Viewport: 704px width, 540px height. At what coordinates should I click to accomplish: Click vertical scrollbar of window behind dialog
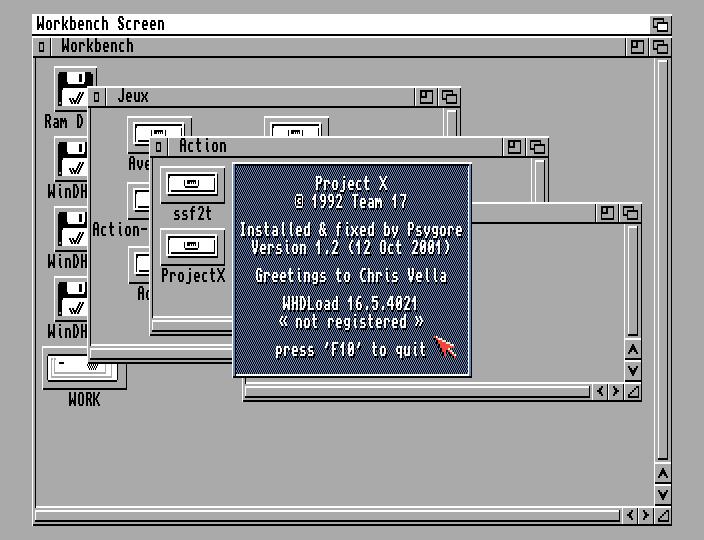tap(633, 281)
